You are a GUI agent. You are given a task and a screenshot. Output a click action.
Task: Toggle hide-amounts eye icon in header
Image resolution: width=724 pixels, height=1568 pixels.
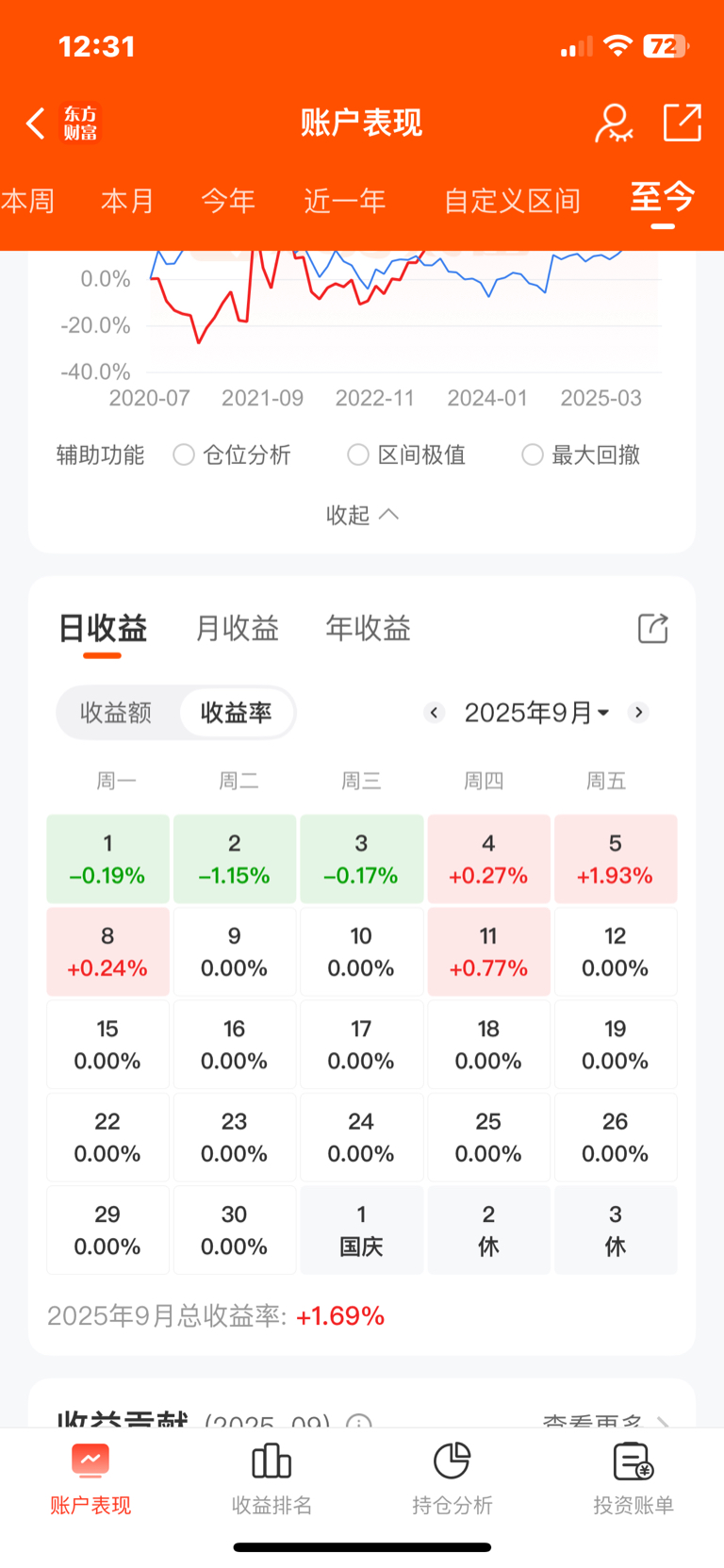tap(614, 123)
